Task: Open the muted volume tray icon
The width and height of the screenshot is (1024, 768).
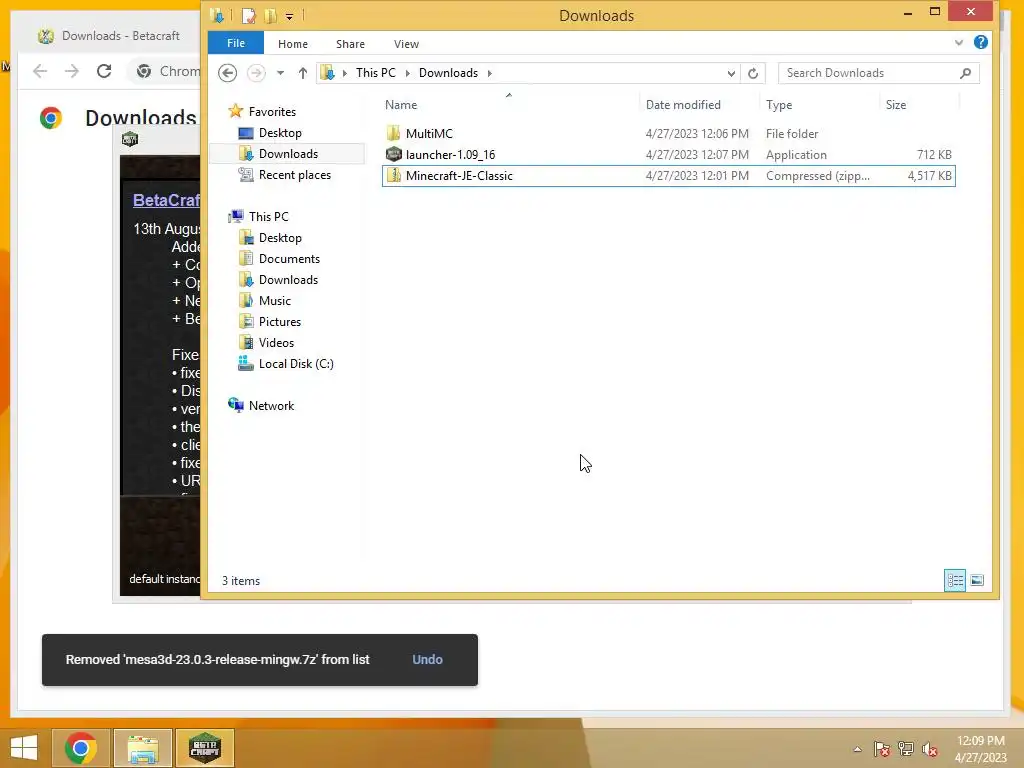Action: pos(930,749)
